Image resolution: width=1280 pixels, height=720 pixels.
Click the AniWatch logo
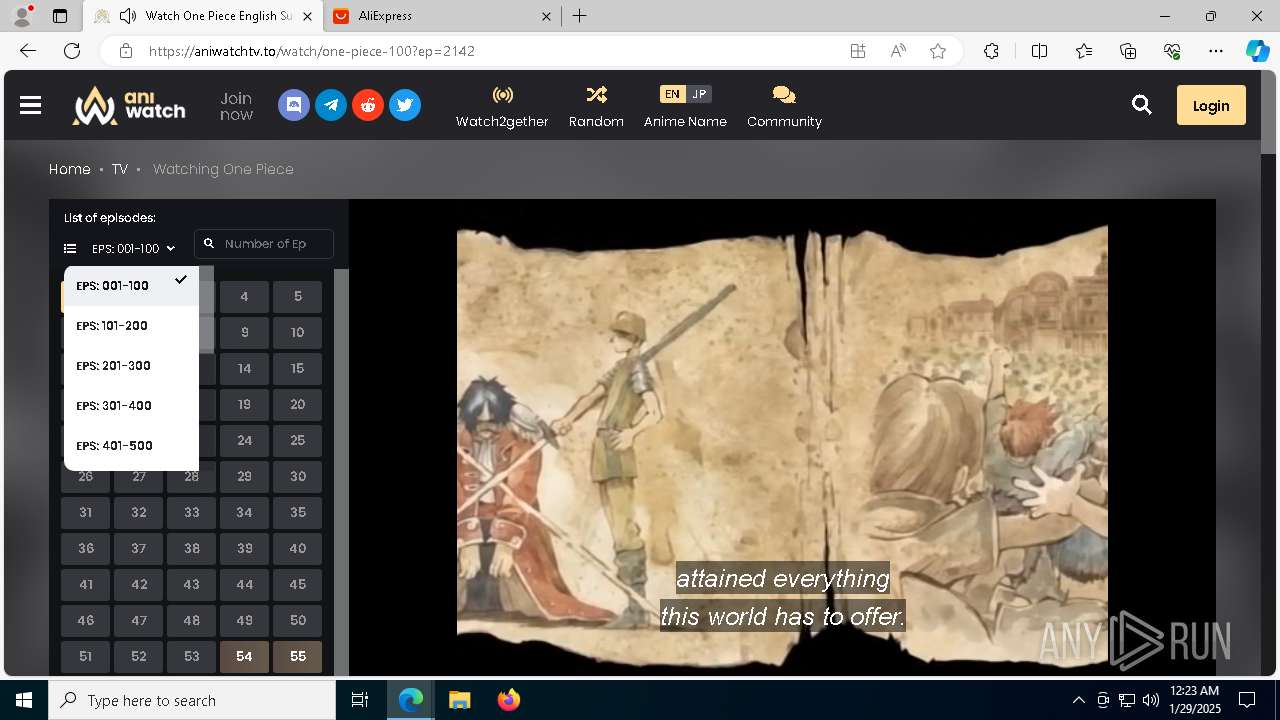(129, 105)
